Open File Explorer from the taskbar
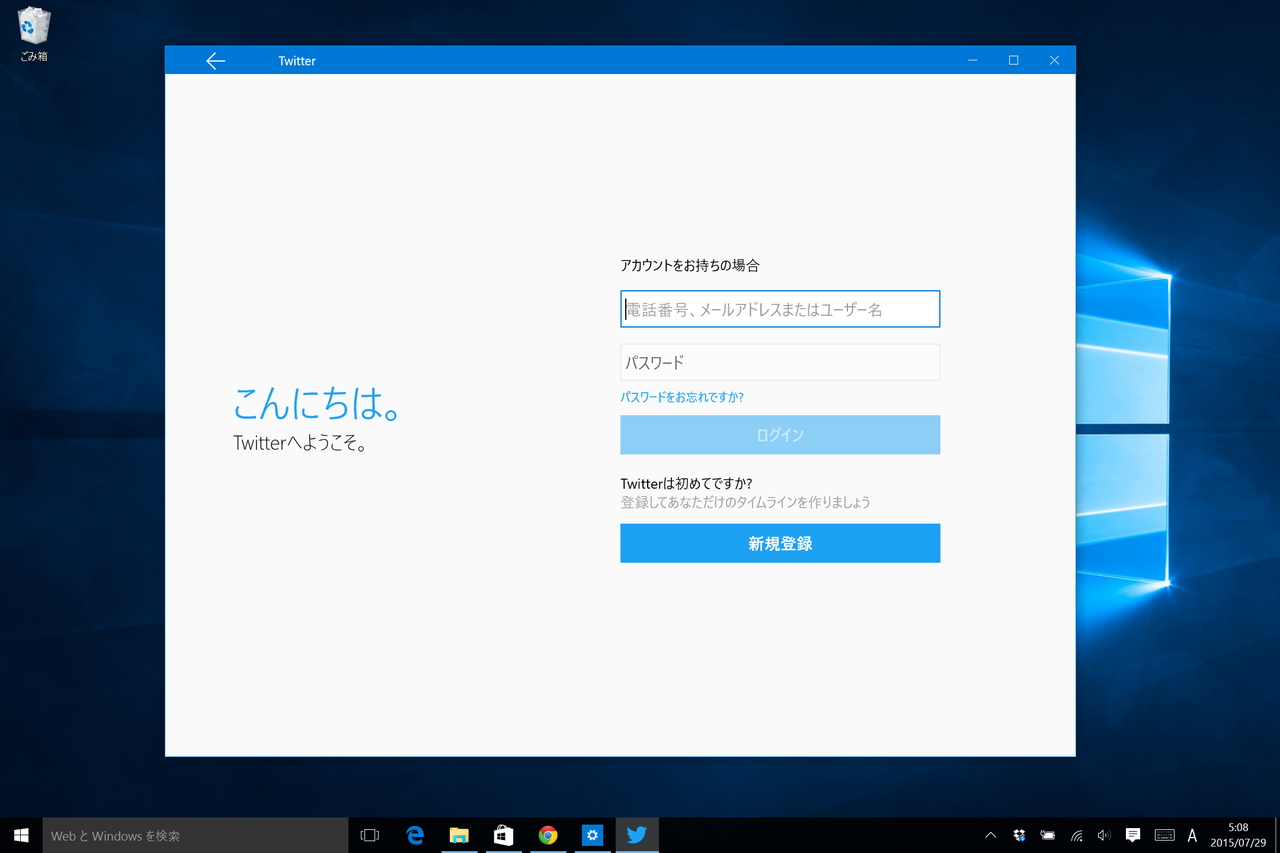The image size is (1280, 853). (459, 835)
